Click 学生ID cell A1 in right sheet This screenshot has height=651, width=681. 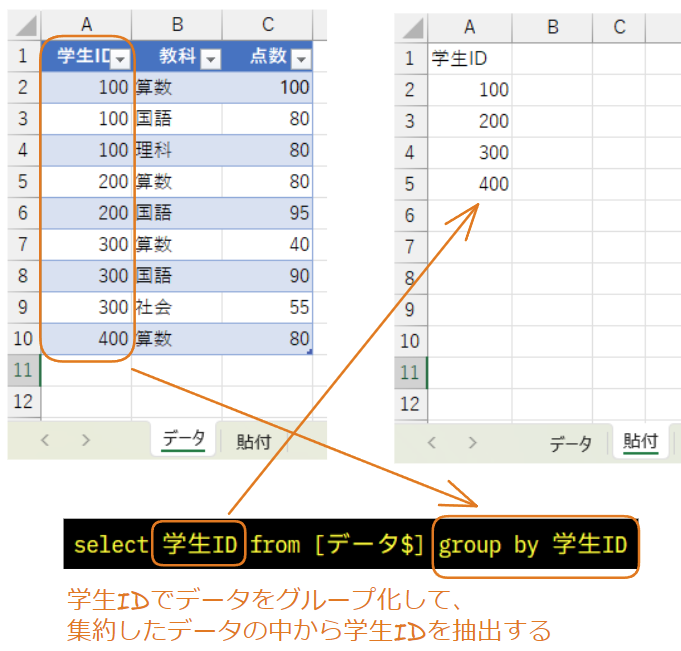tap(469, 59)
